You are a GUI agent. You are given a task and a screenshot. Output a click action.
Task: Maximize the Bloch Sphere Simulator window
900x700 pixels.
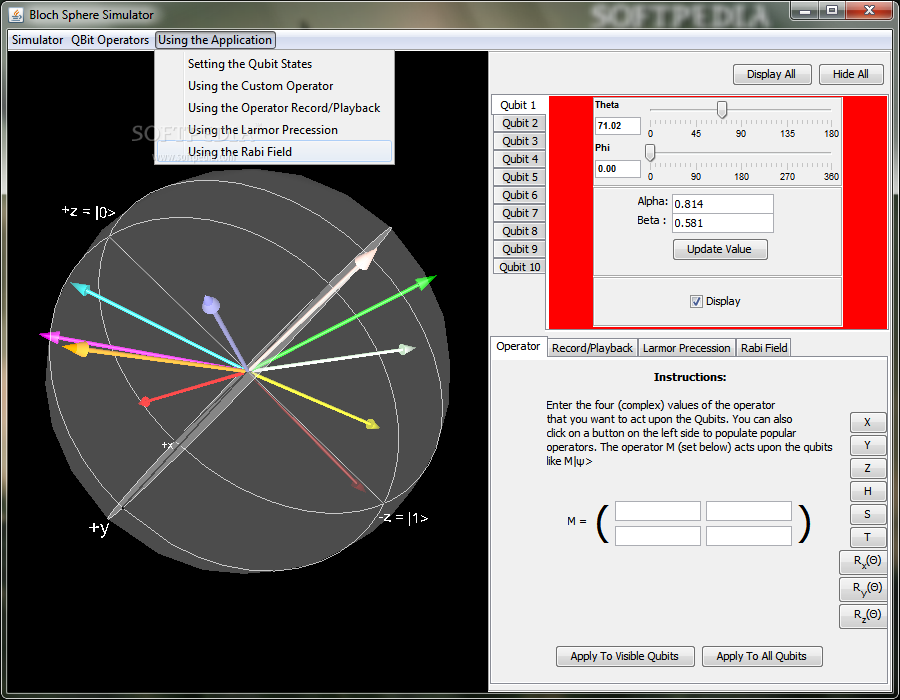pyautogui.click(x=832, y=10)
